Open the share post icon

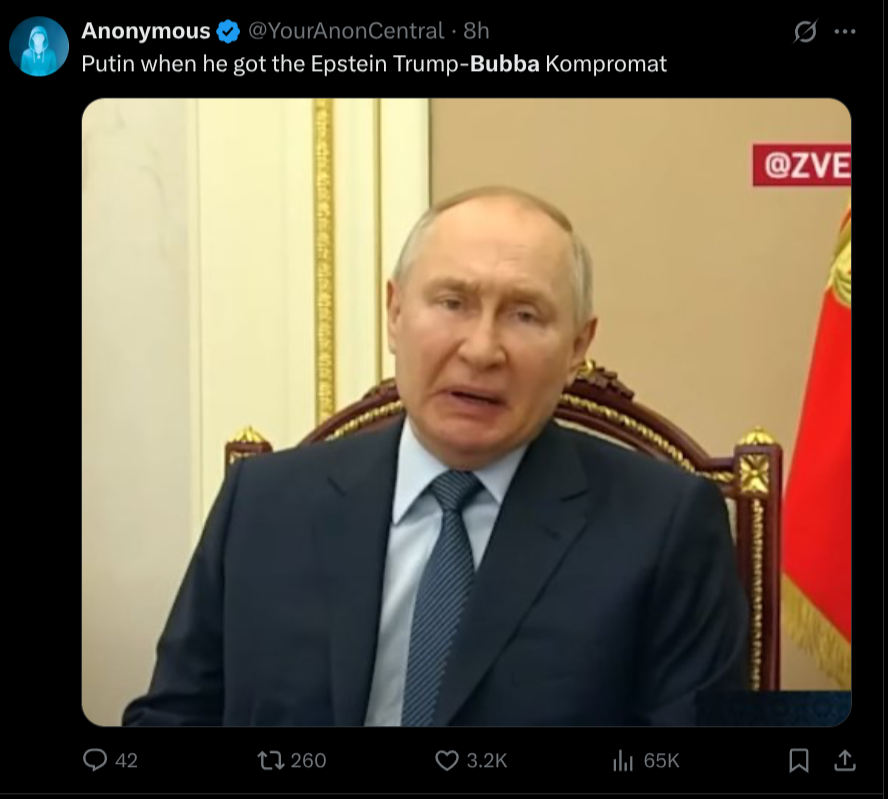tap(844, 760)
